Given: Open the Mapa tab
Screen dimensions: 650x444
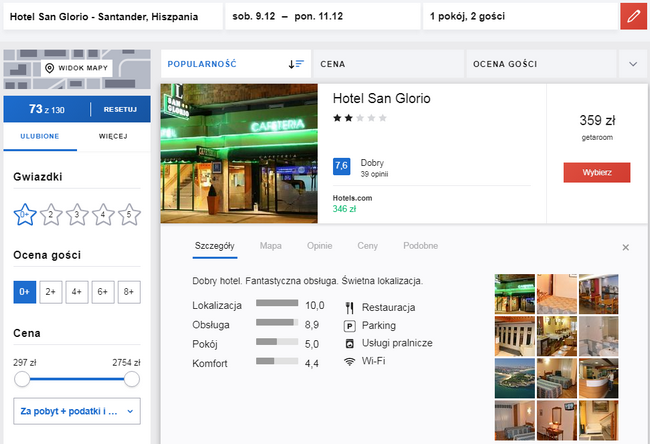Looking at the screenshot, I should tap(270, 246).
